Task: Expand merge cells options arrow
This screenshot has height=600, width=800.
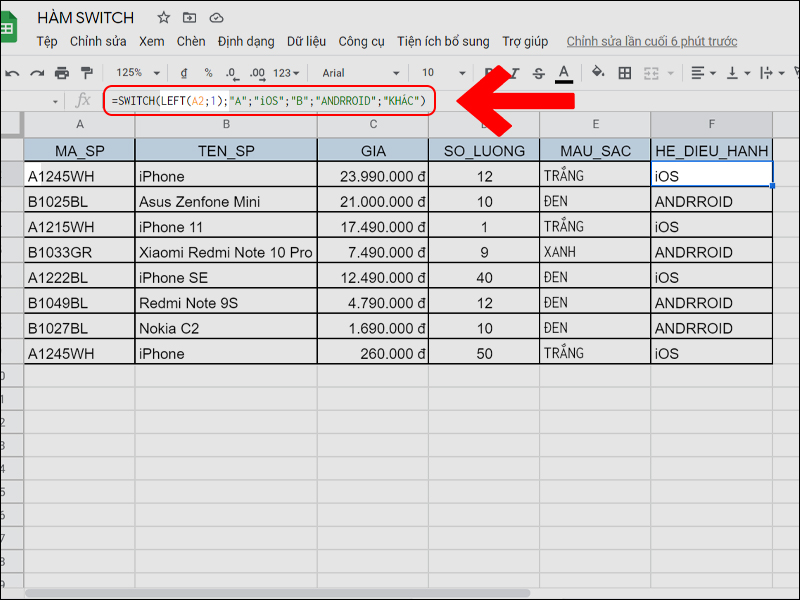Action: pyautogui.click(x=671, y=73)
